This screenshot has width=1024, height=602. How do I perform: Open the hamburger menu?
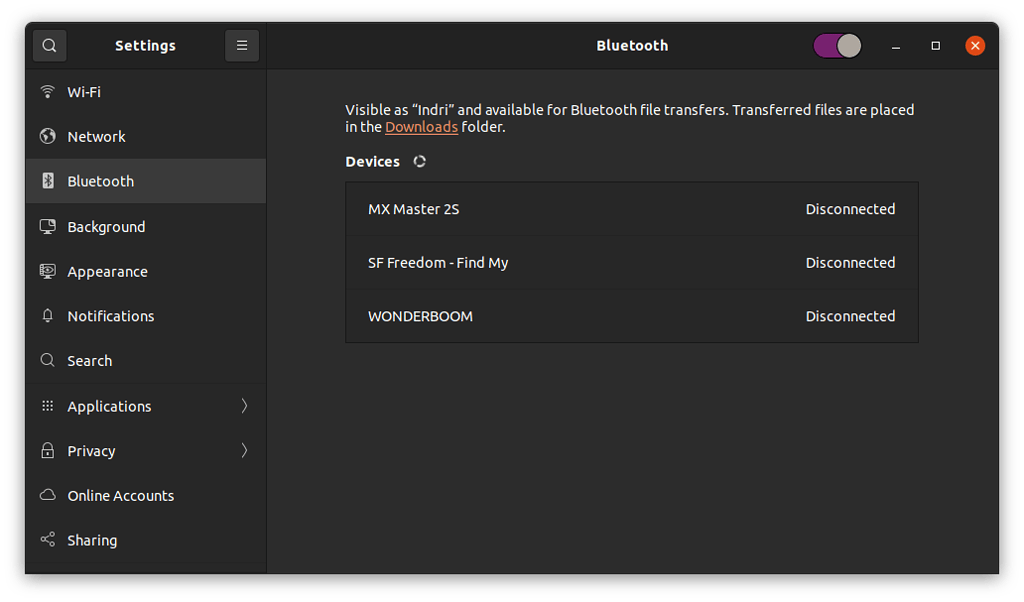(x=241, y=45)
